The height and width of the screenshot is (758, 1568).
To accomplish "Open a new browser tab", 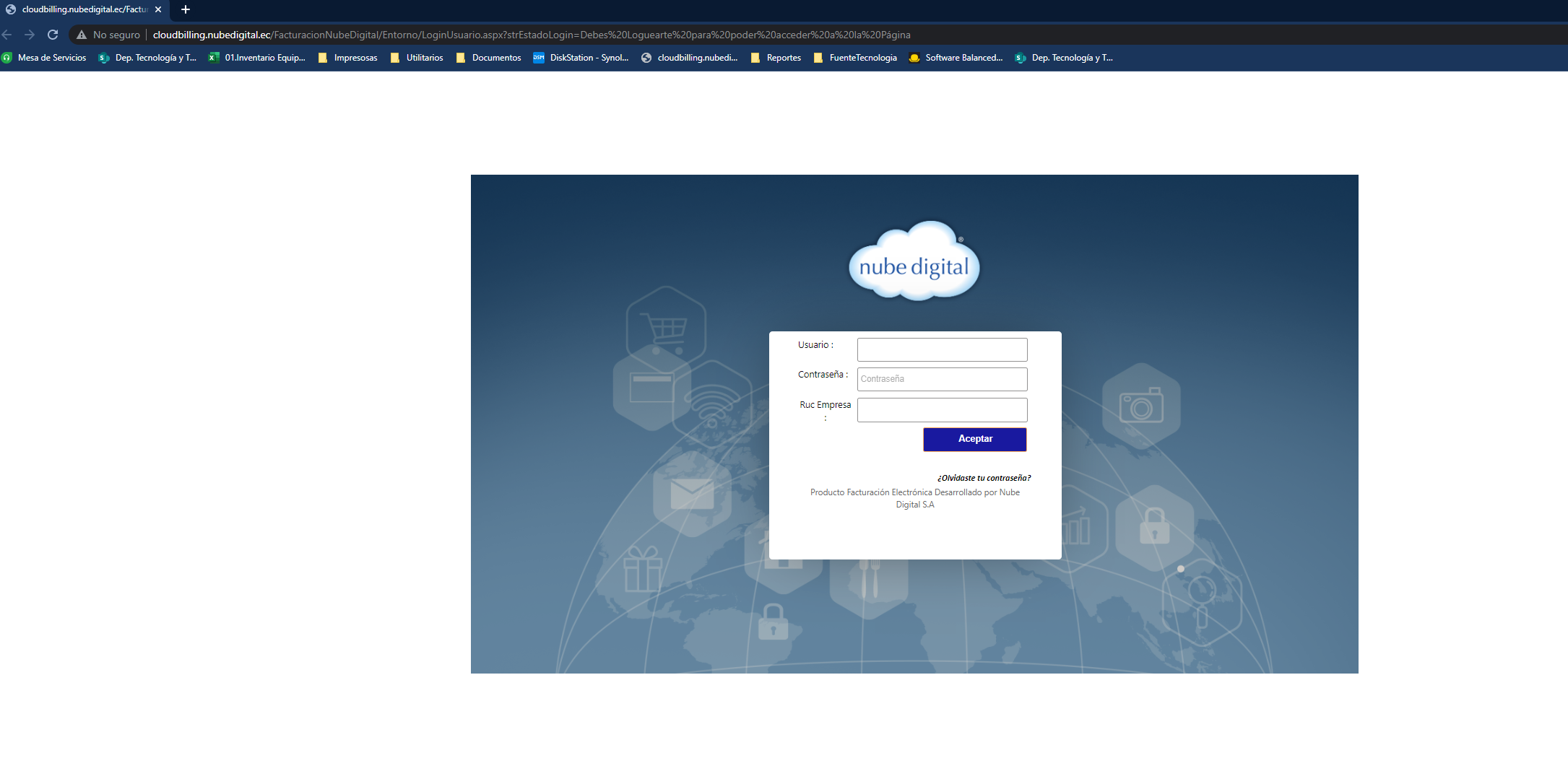I will pos(186,9).
